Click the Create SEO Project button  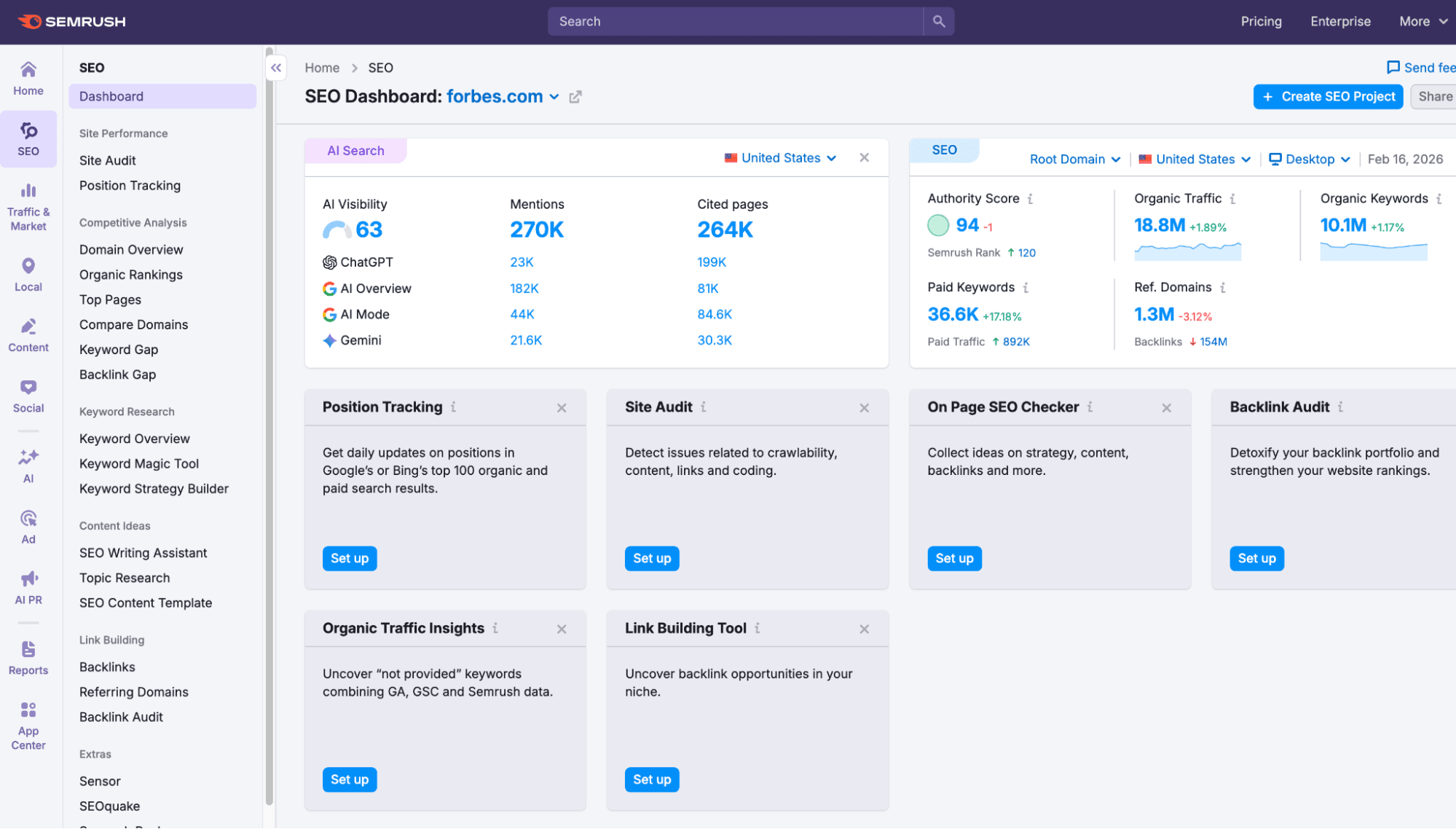point(1327,96)
